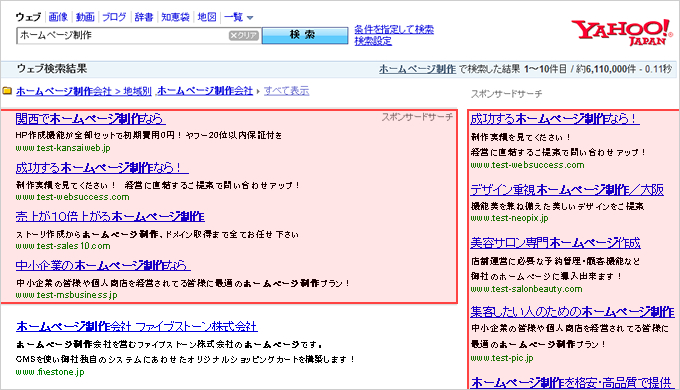Click description 機能美を兼ね備えた美しいデザインをご提案

pos(557,206)
